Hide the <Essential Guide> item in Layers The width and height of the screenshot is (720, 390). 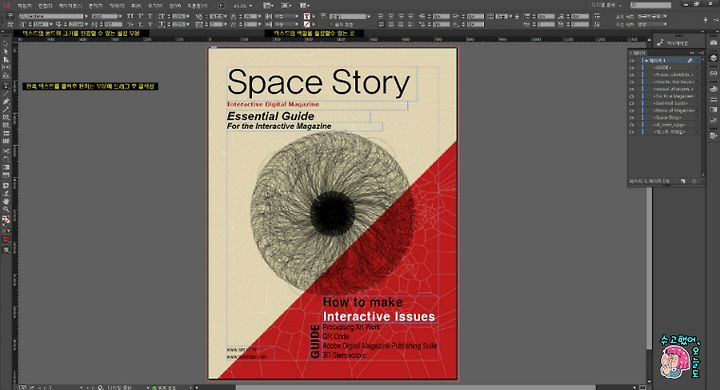coord(632,103)
